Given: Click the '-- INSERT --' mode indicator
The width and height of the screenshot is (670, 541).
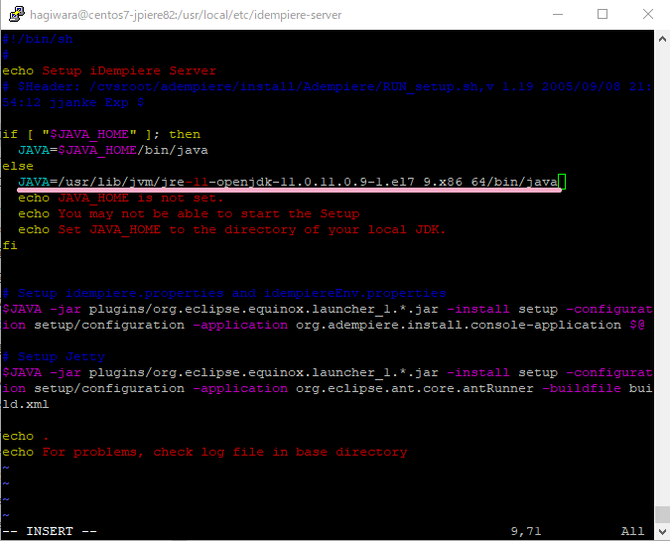Looking at the screenshot, I should pos(50,531).
